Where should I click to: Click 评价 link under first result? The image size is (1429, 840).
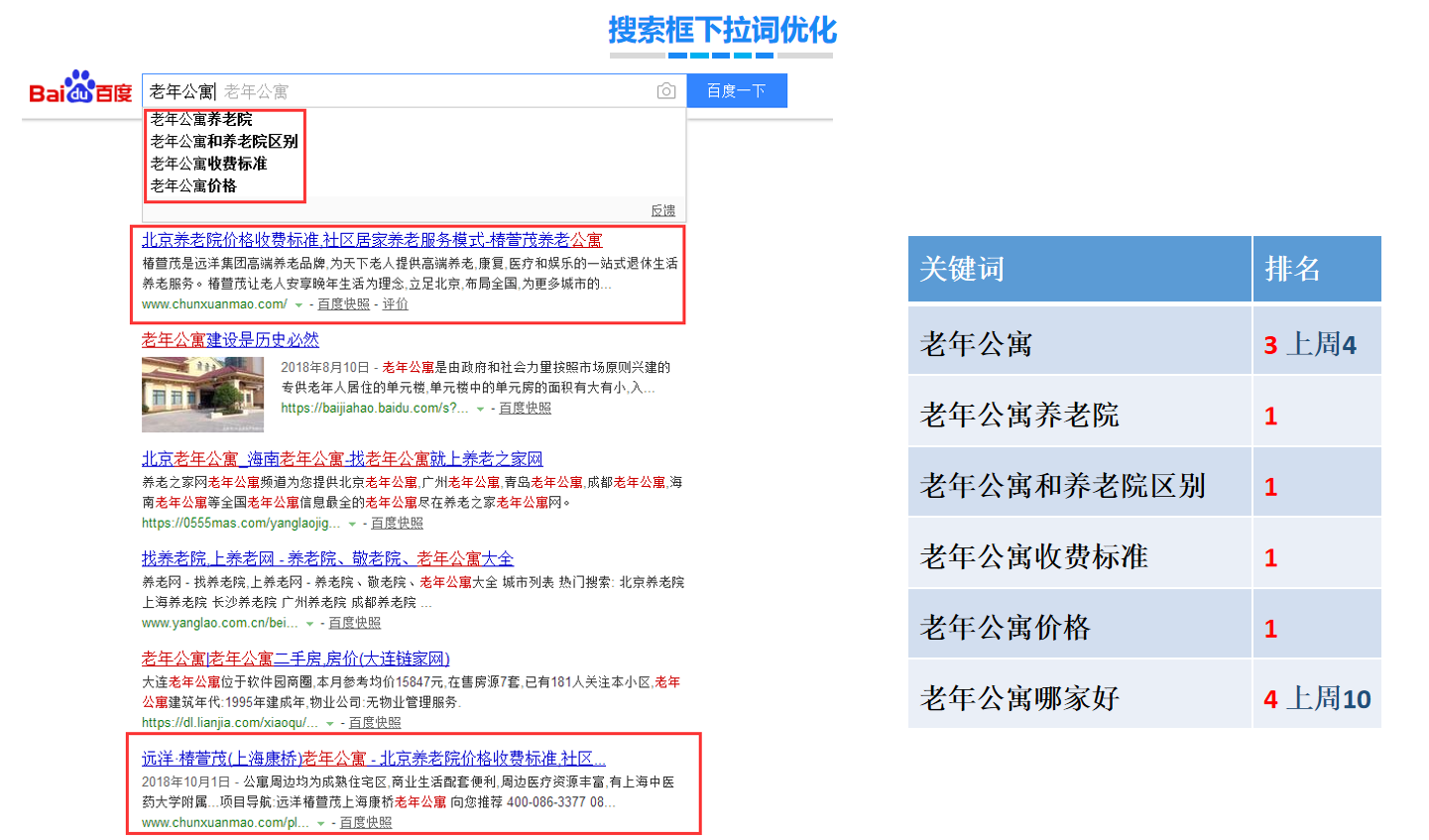395,304
